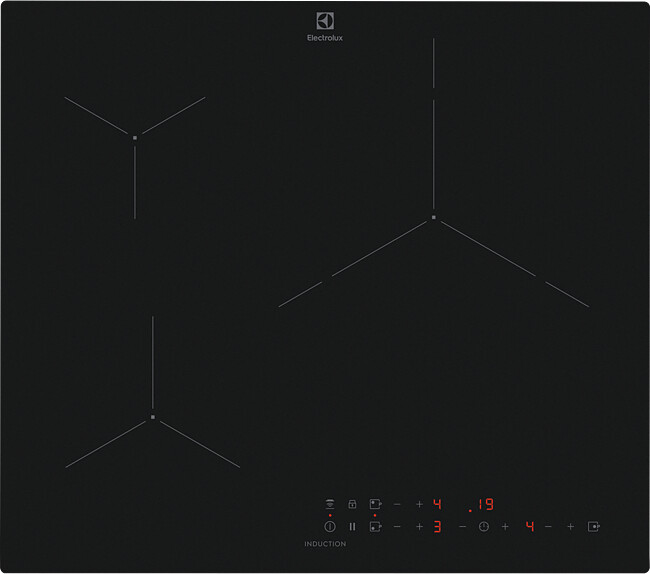Select the bottom-row left zone indicator icon
The height and width of the screenshot is (574, 650).
(x=375, y=526)
